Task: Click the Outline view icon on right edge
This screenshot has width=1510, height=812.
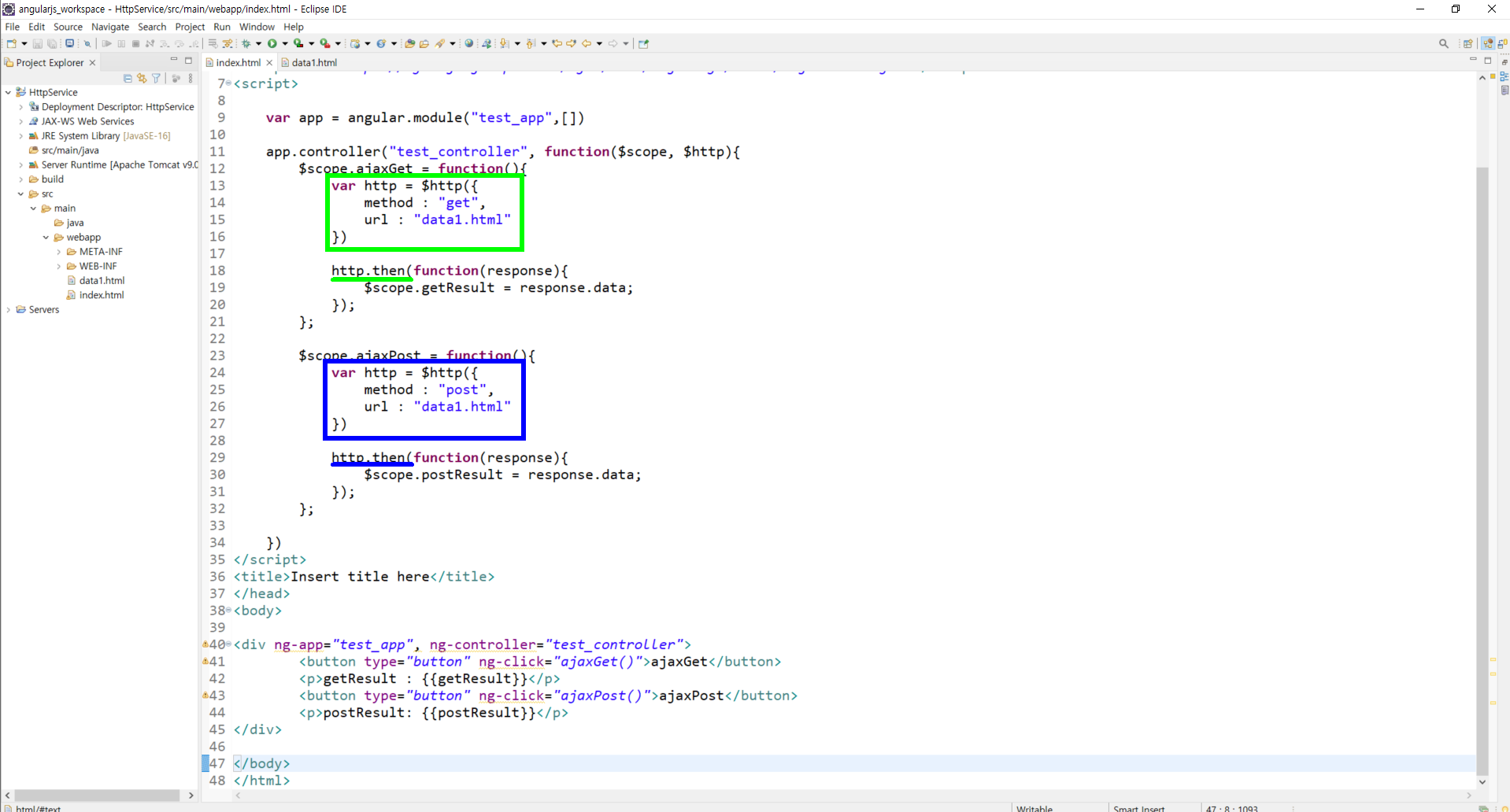Action: point(1504,76)
